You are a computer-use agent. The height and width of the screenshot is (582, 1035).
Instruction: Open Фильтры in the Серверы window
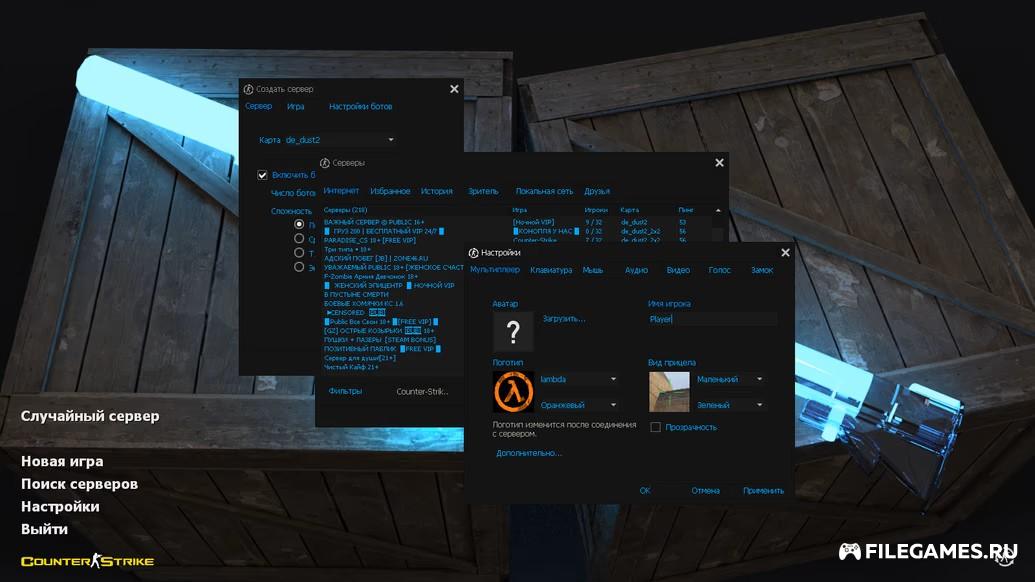[x=345, y=391]
